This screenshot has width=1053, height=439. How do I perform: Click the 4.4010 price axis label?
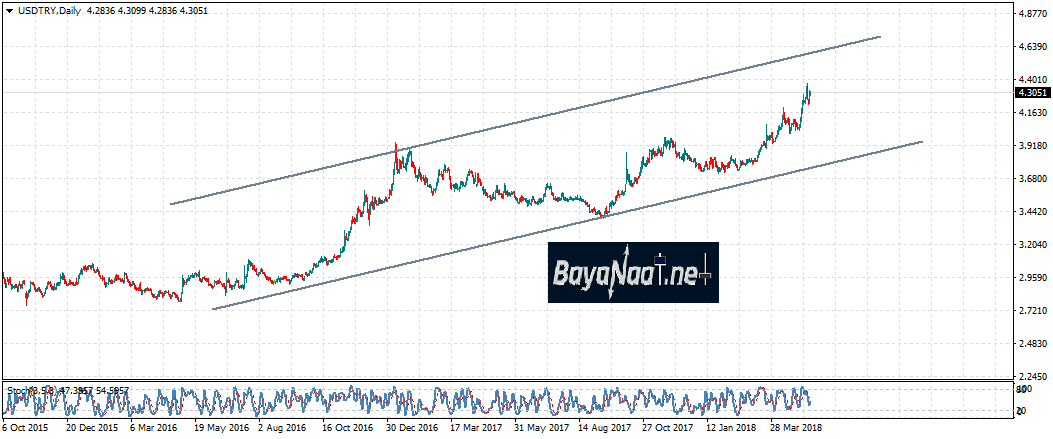click(x=1031, y=79)
